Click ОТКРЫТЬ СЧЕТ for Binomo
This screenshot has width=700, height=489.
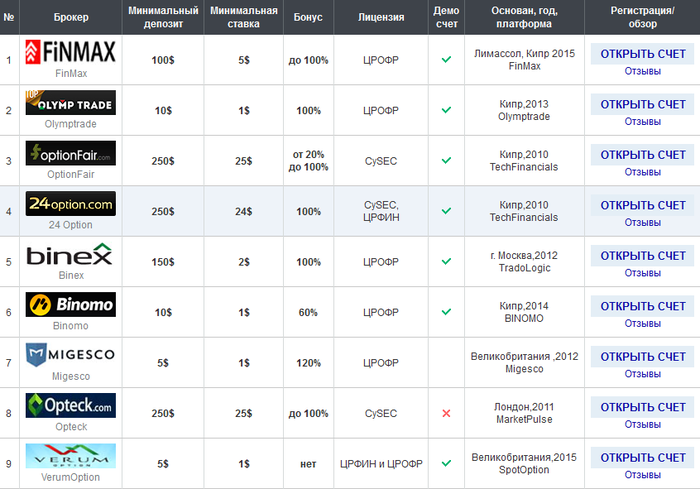pos(642,306)
